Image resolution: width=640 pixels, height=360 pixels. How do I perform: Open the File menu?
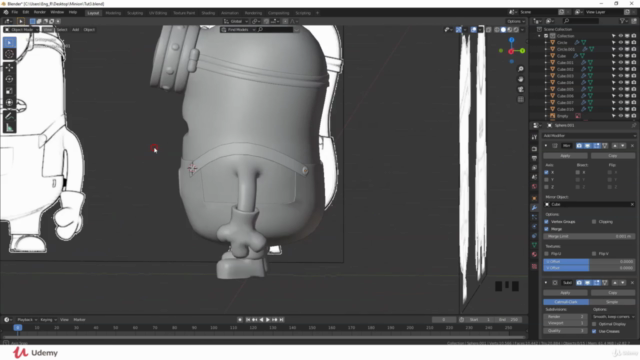tap(15, 12)
